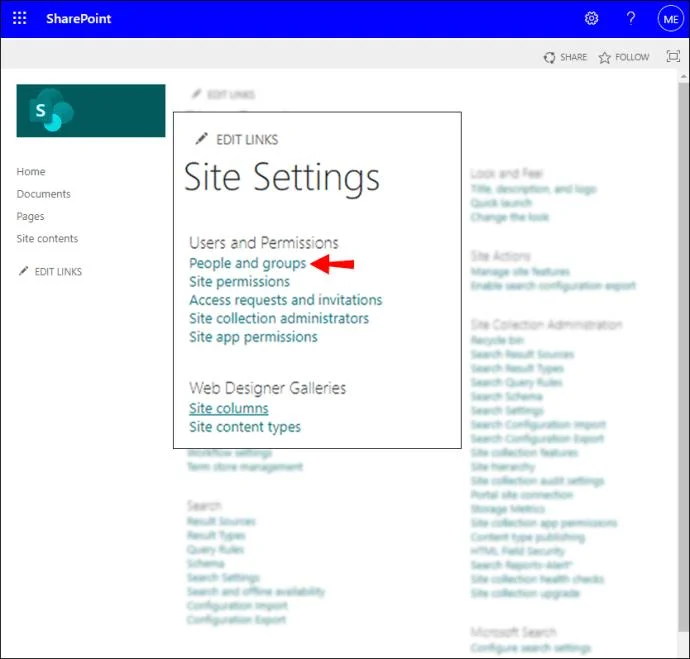Click EDIT LINKS in left sidebar

58,271
